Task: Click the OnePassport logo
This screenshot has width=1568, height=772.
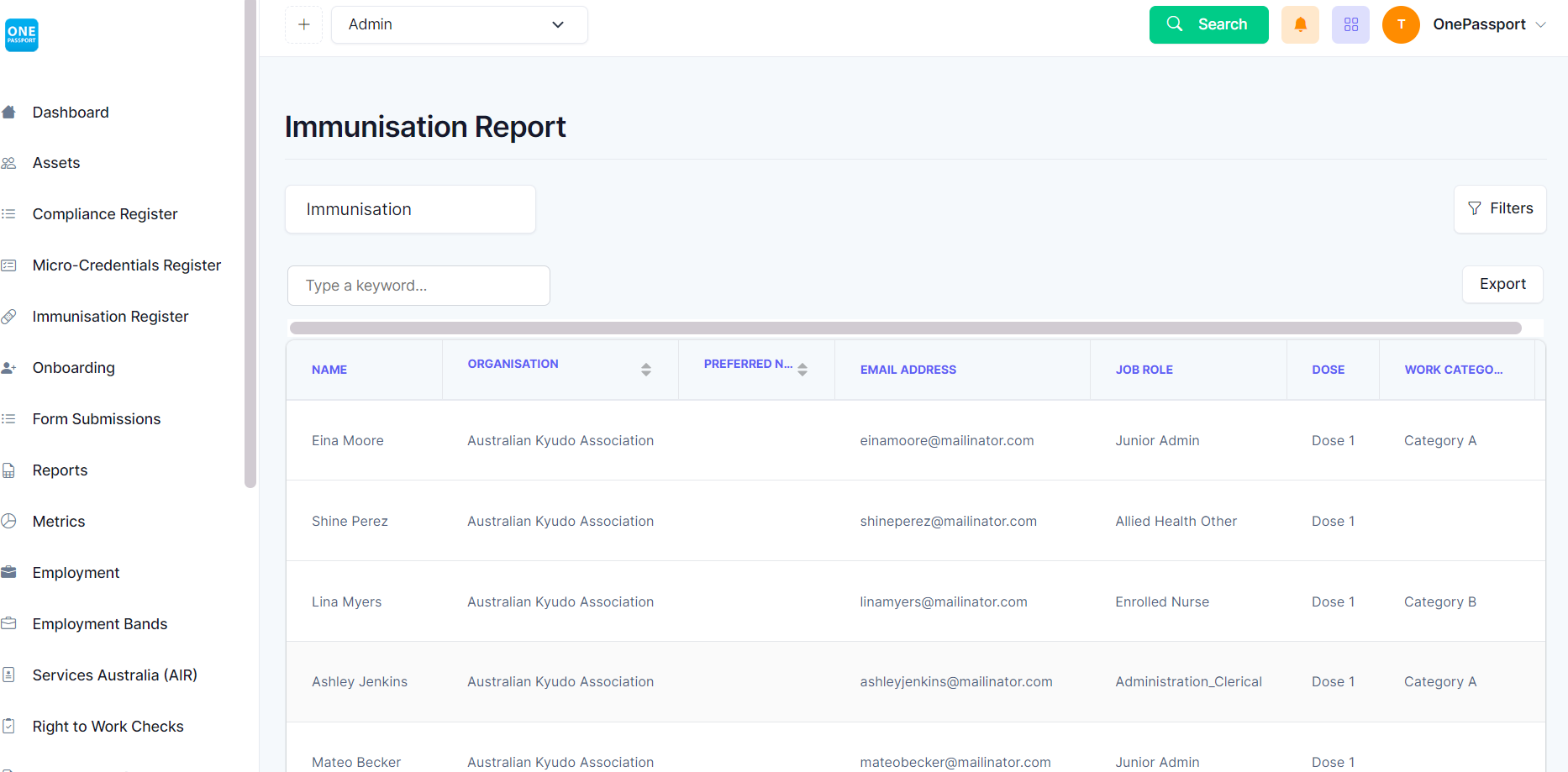Action: [22, 34]
